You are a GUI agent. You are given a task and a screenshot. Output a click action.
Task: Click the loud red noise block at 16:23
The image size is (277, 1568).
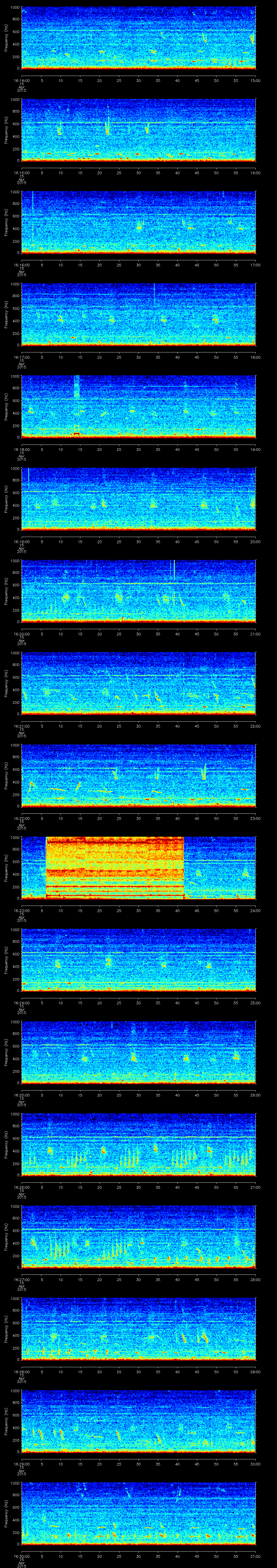(115, 868)
